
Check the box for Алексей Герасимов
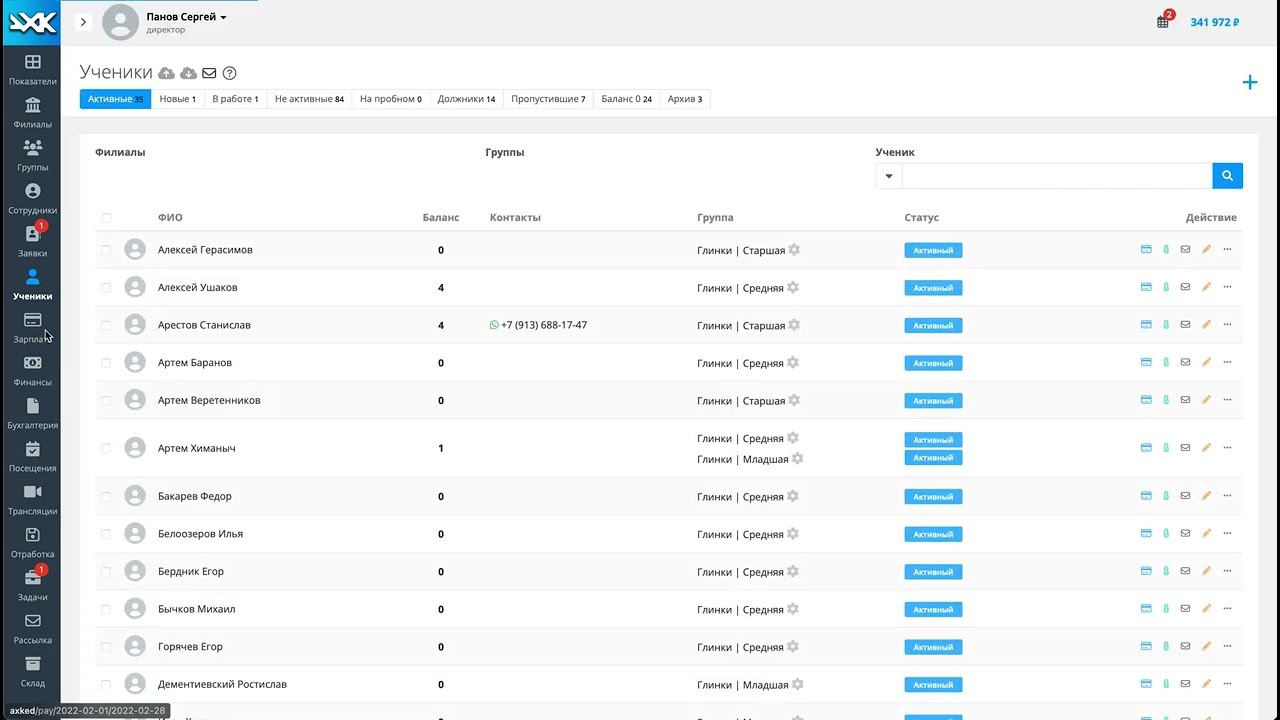[x=106, y=250]
